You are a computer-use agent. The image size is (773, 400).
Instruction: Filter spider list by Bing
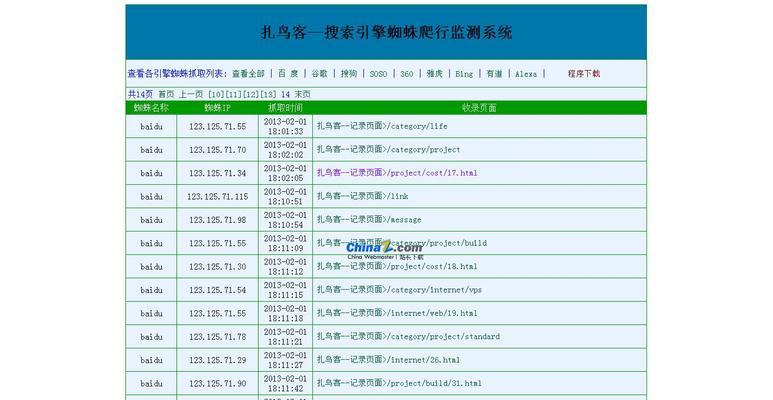click(x=464, y=73)
